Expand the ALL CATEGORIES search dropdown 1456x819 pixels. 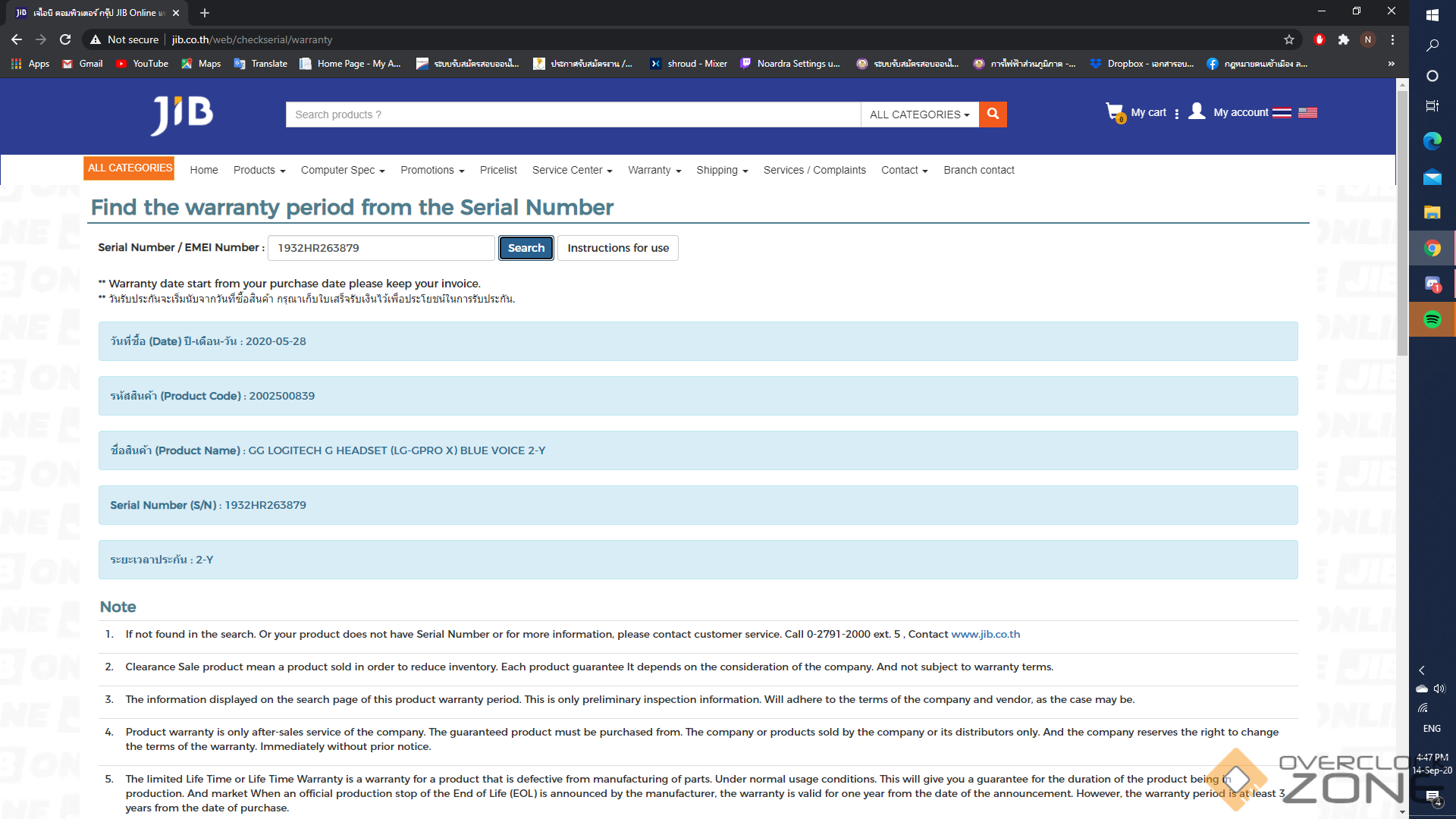(919, 115)
